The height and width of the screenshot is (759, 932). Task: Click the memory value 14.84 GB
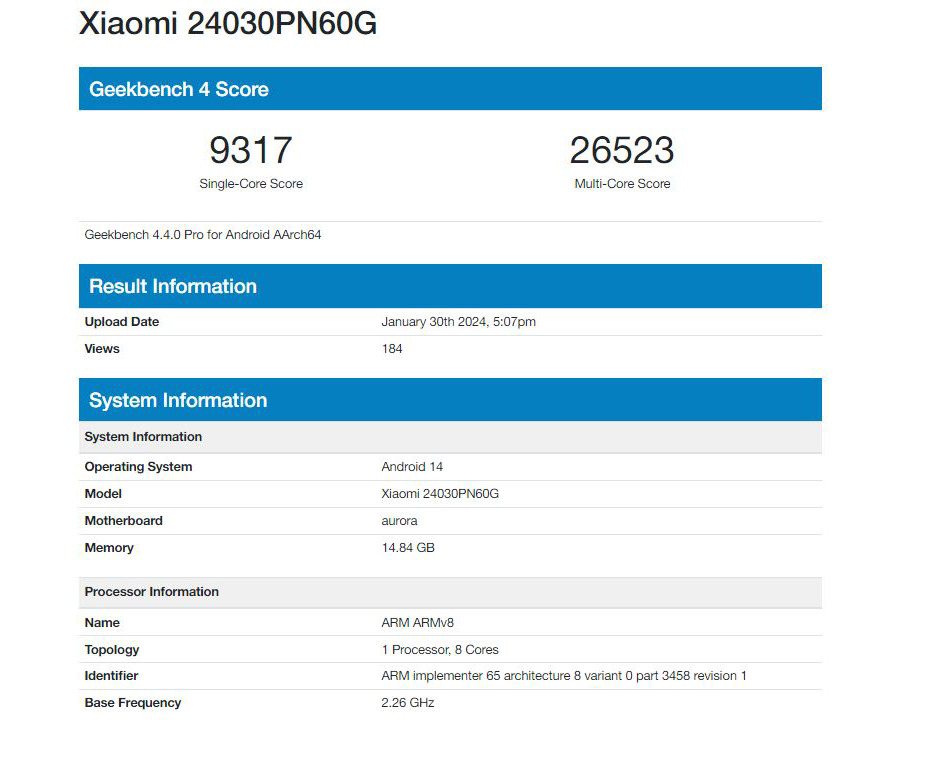point(408,548)
